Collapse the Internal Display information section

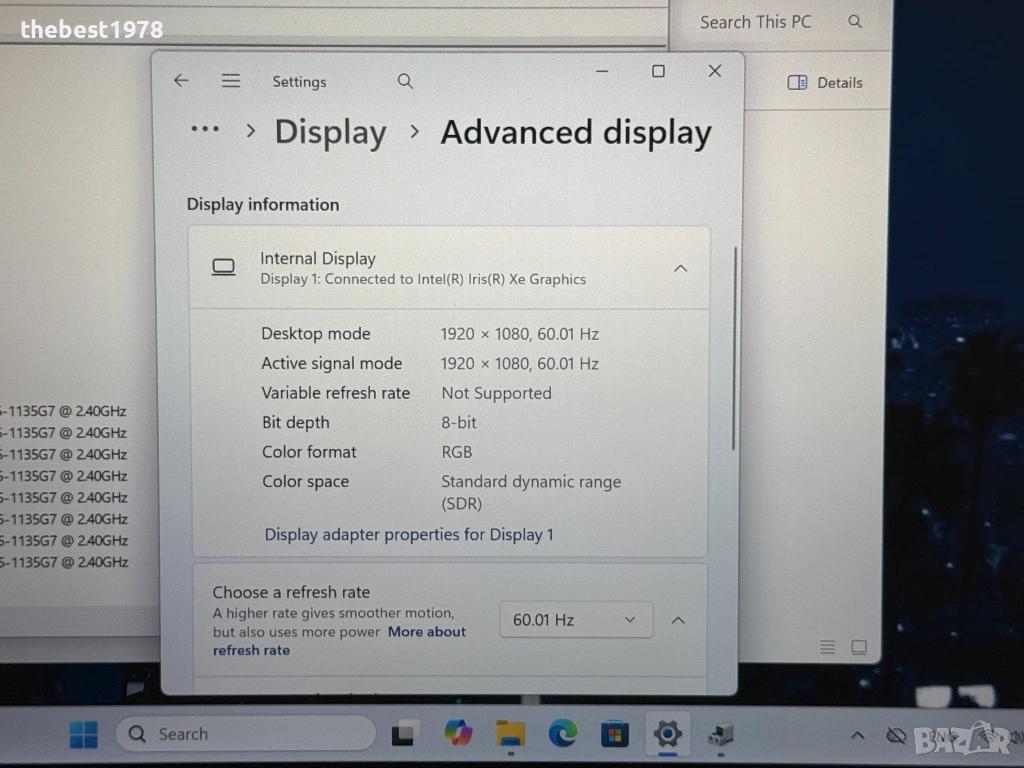point(680,268)
